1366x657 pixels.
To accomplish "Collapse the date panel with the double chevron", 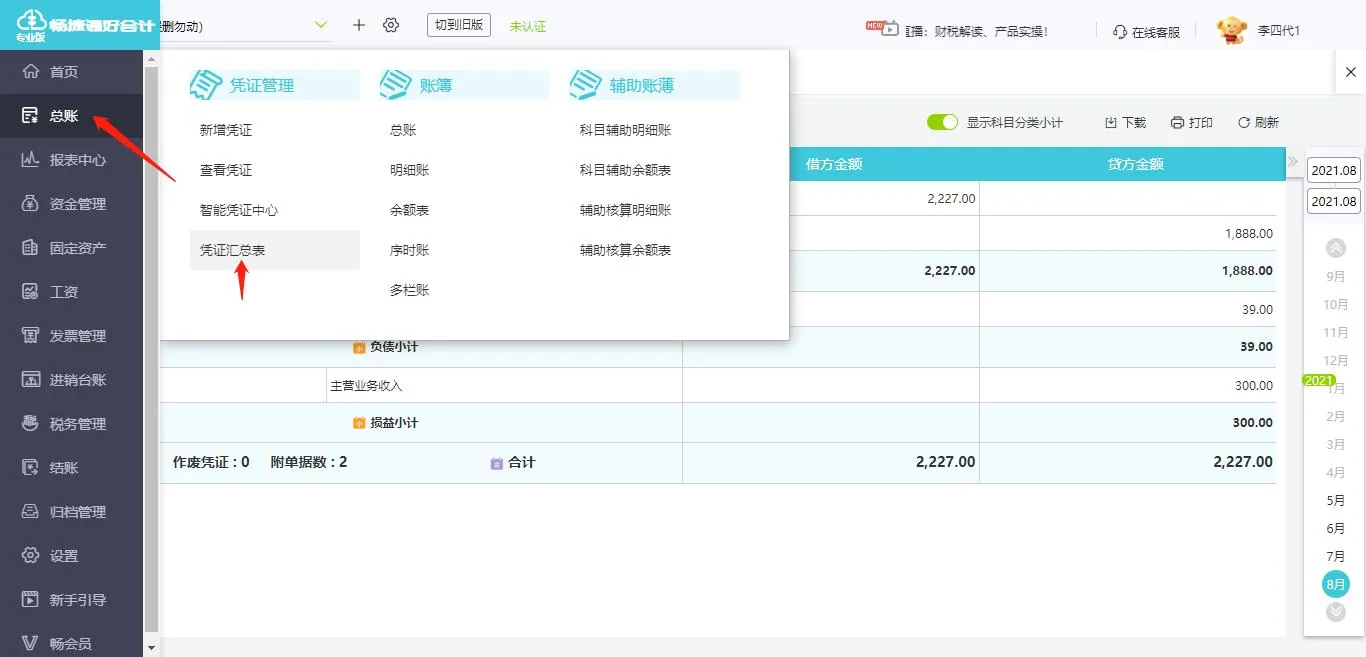I will pos(1292,161).
